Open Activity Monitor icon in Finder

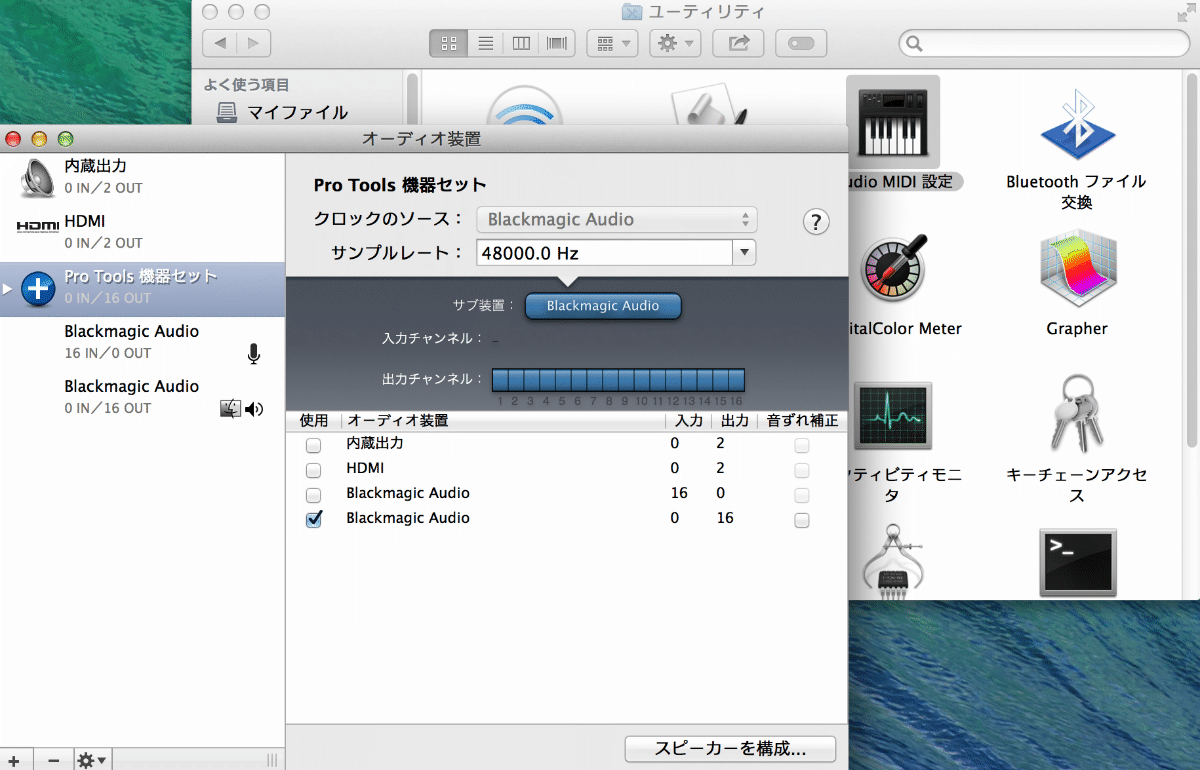tap(893, 416)
